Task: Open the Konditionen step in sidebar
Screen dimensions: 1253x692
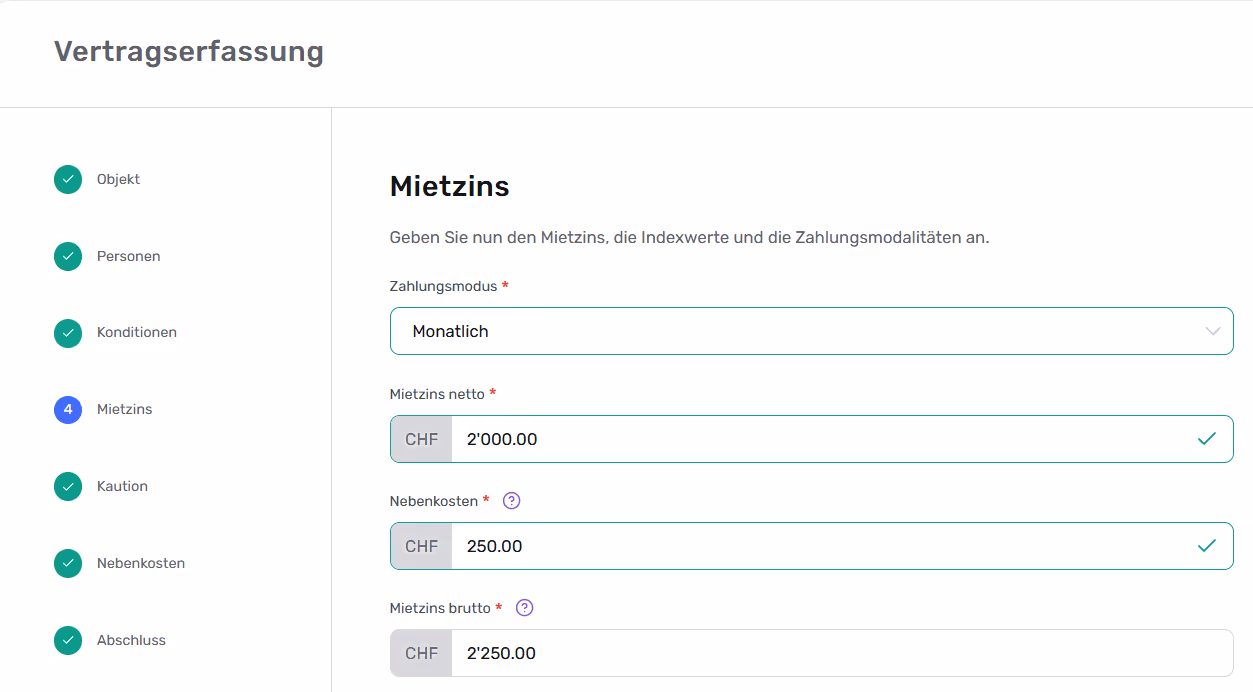Action: [x=136, y=333]
